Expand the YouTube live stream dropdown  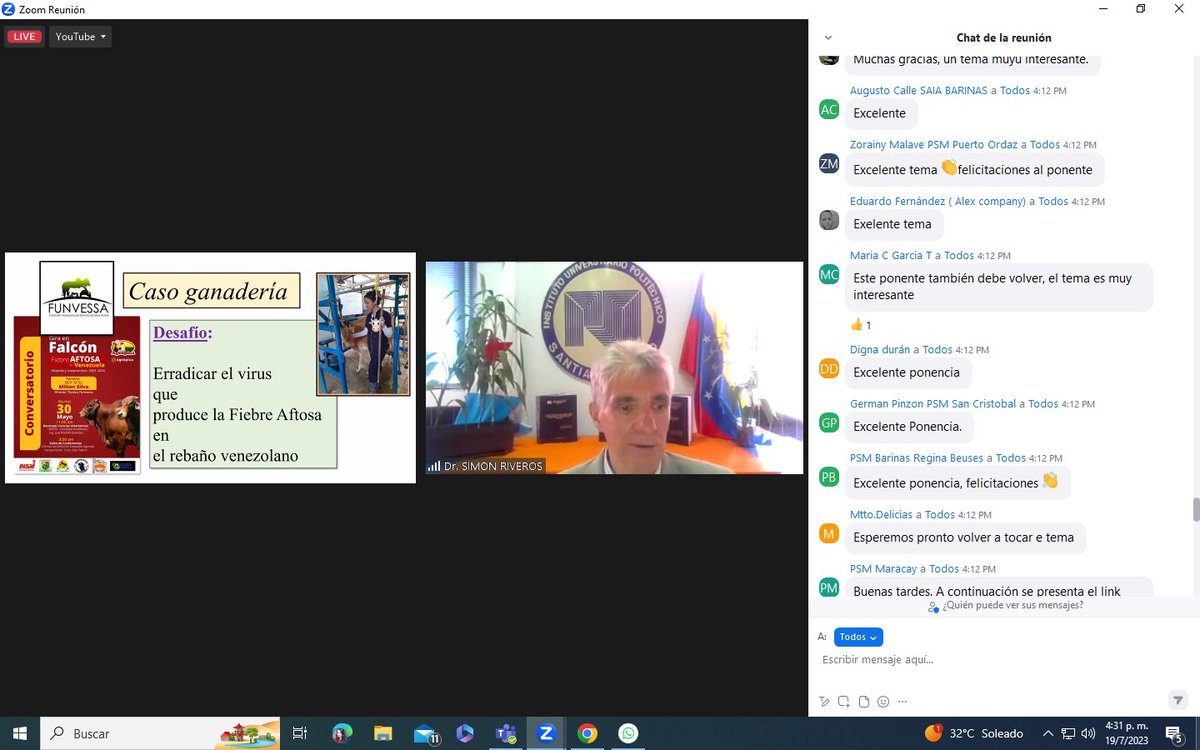pyautogui.click(x=80, y=37)
